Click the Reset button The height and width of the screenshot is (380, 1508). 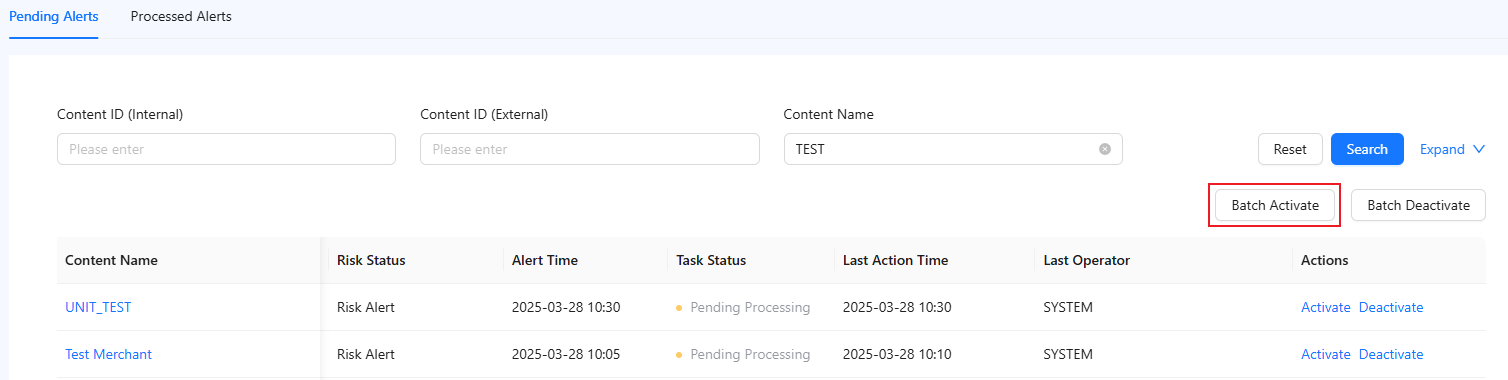(1290, 149)
